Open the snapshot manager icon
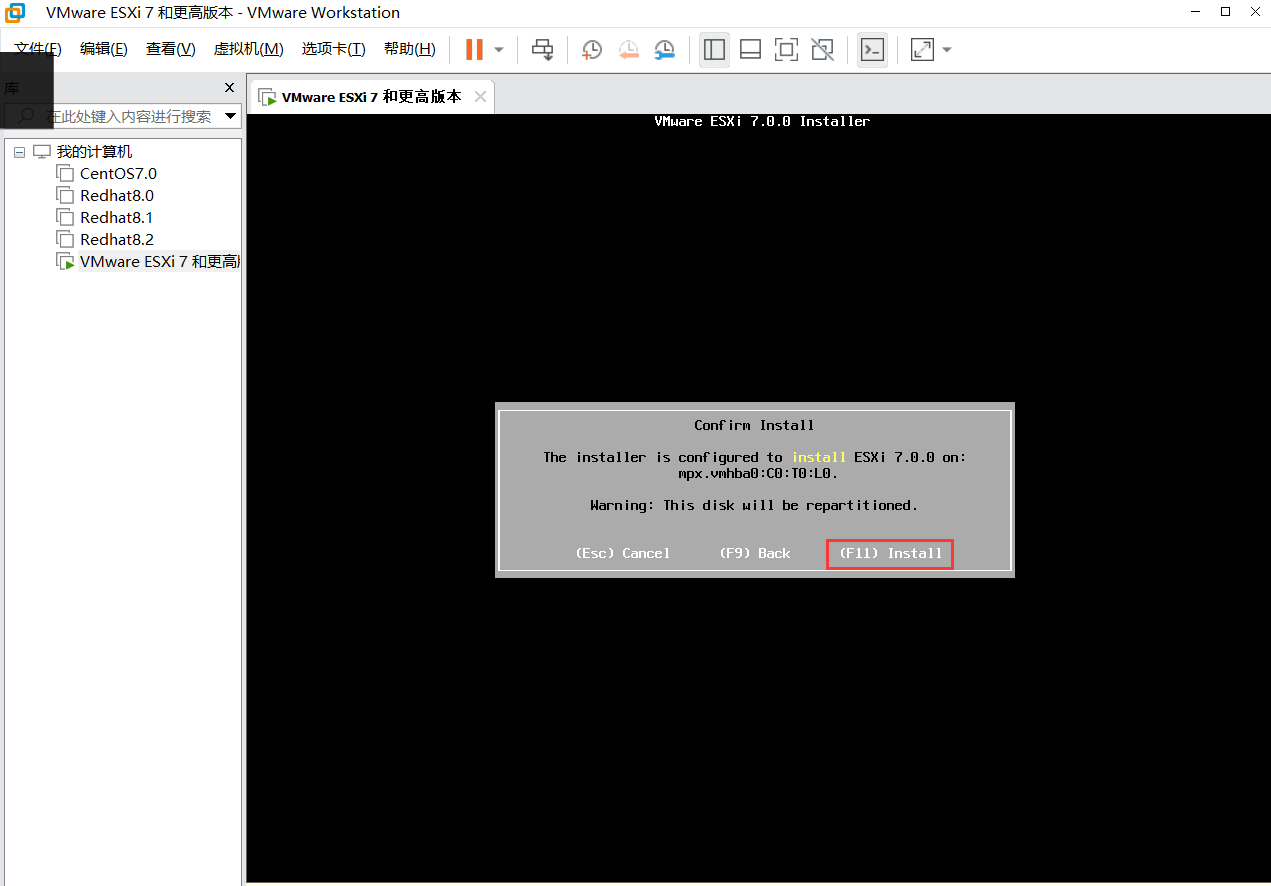Image resolution: width=1271 pixels, height=886 pixels. pos(664,49)
